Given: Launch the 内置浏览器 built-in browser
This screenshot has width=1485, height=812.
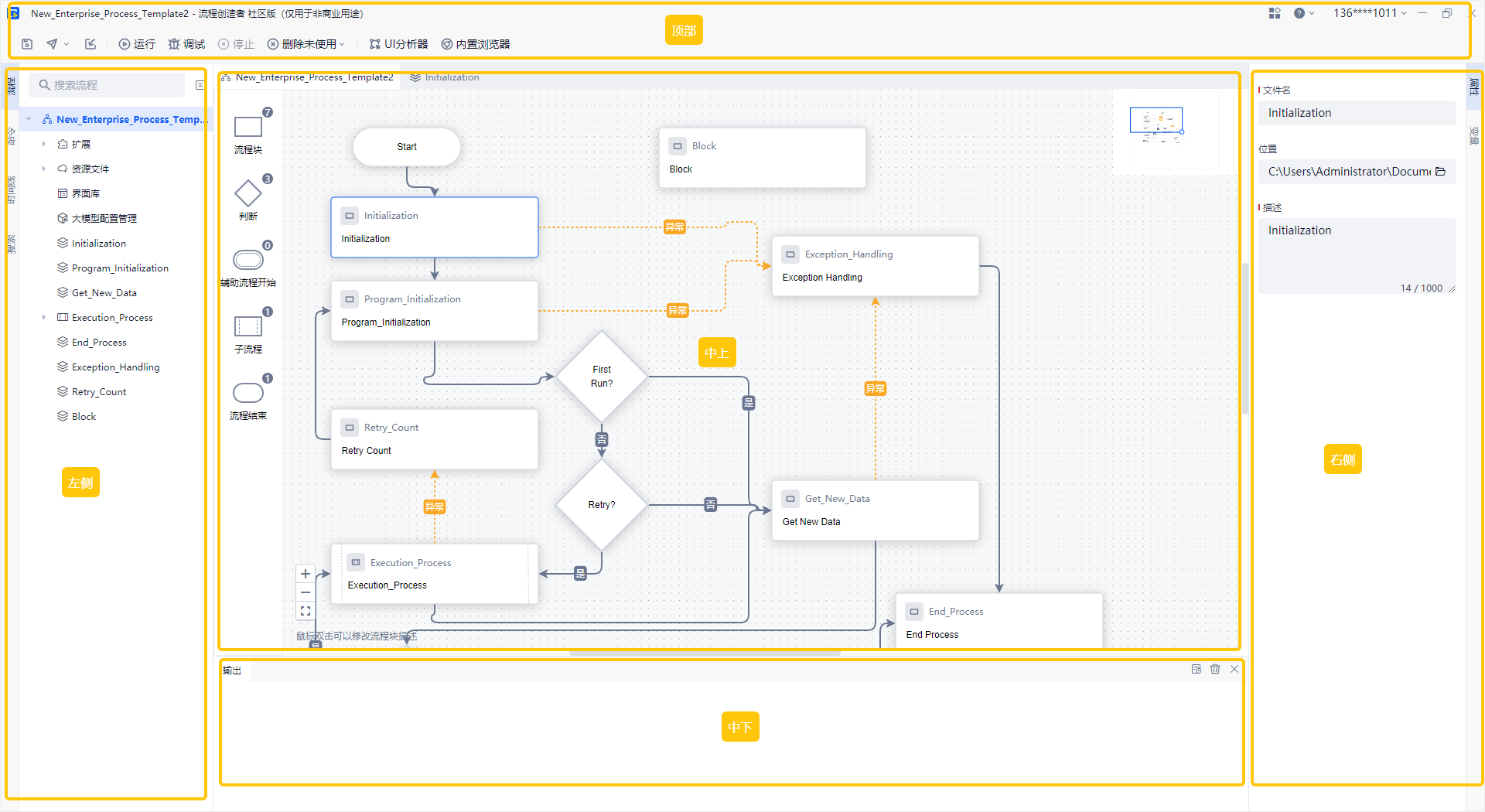Looking at the screenshot, I should tap(475, 44).
